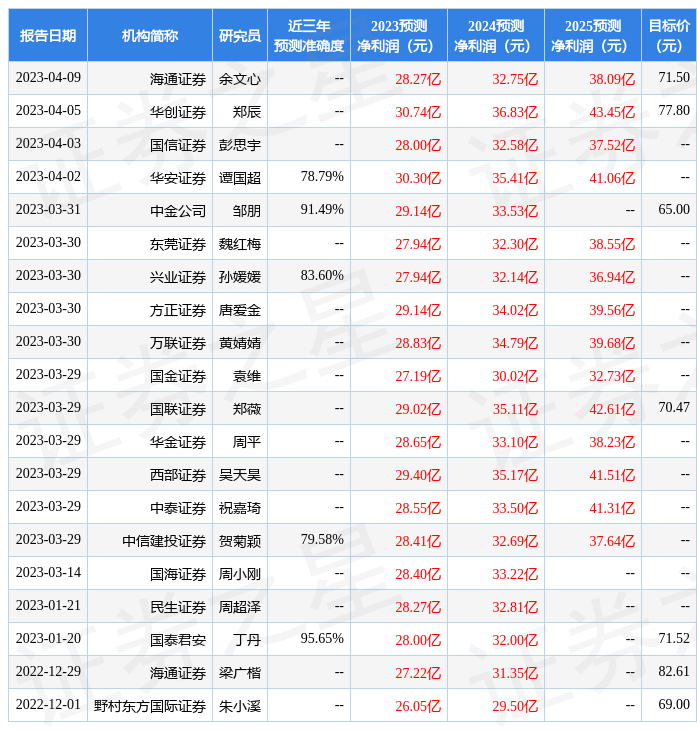
Task: Click the 2023预测净利润 column header
Action: [399, 36]
